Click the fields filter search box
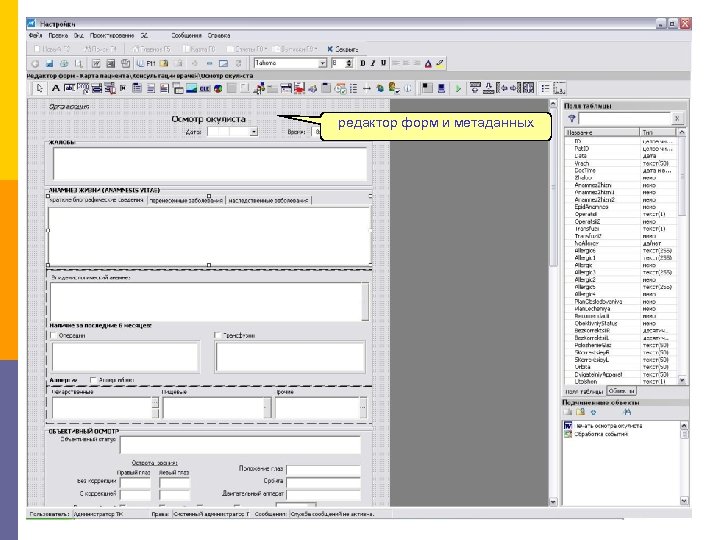 point(624,118)
